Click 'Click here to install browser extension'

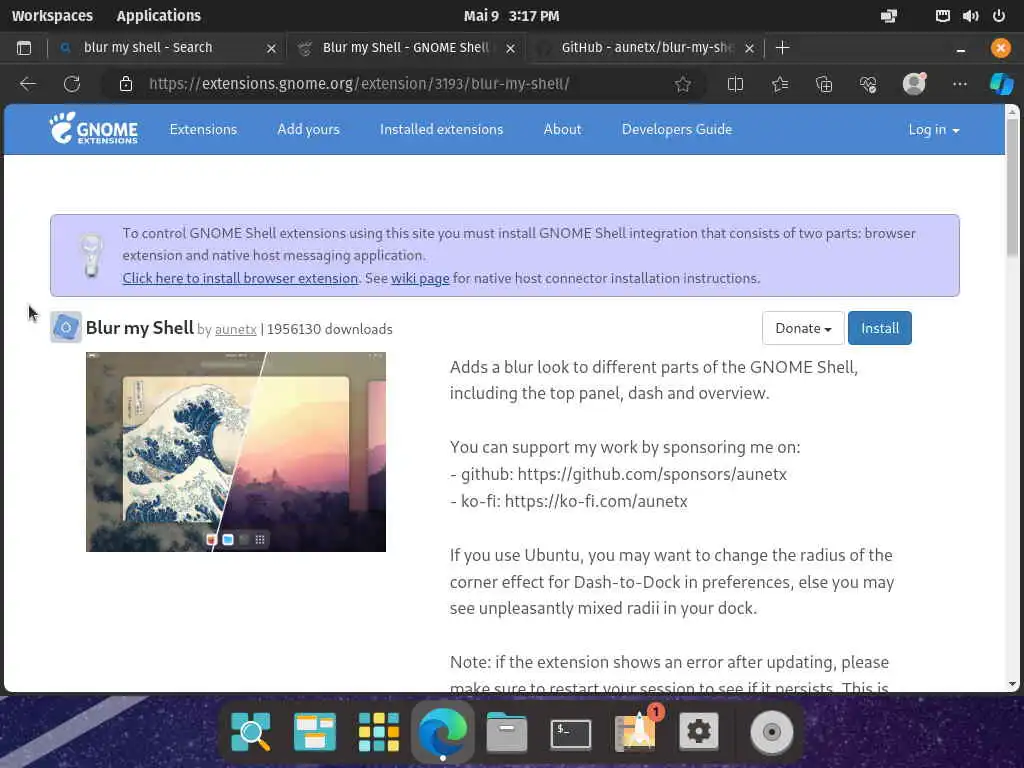(x=240, y=278)
